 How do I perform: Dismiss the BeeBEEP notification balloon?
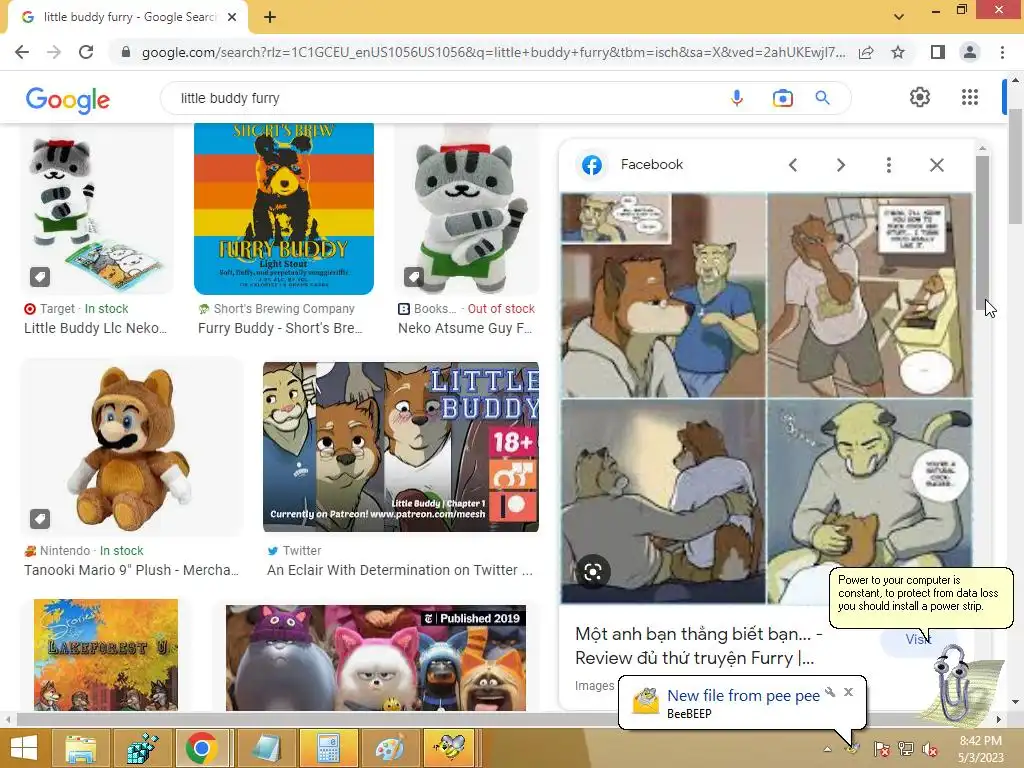pos(848,692)
